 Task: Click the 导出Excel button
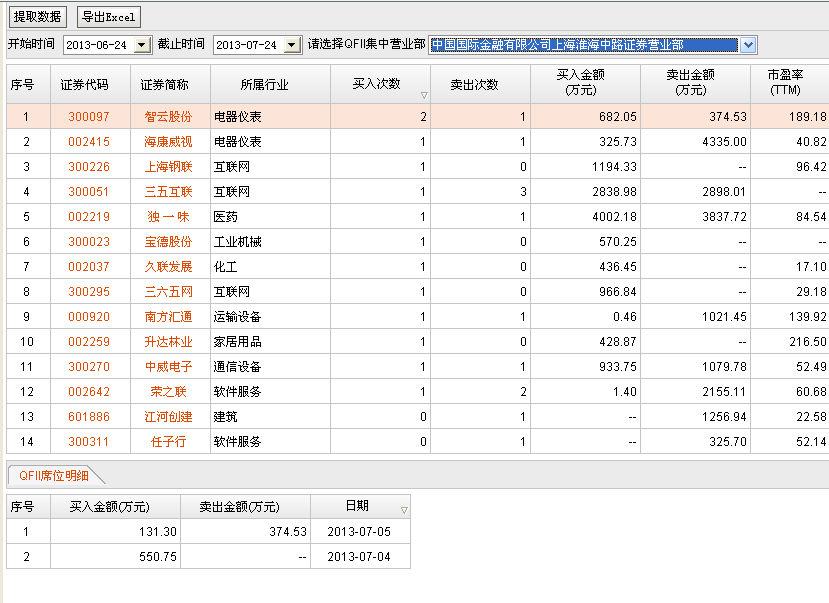(x=110, y=17)
